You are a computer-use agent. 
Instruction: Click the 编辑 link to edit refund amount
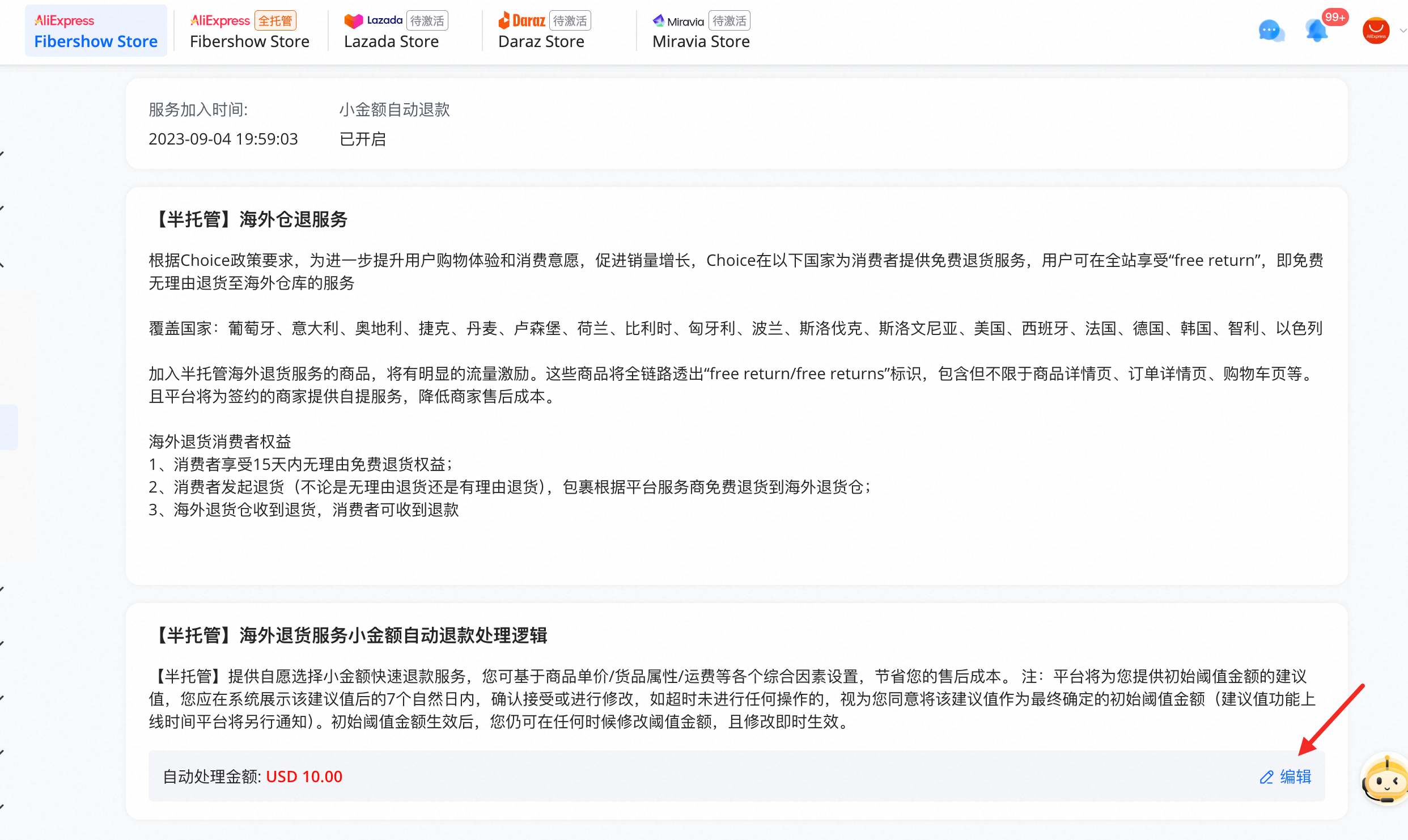click(x=1296, y=777)
